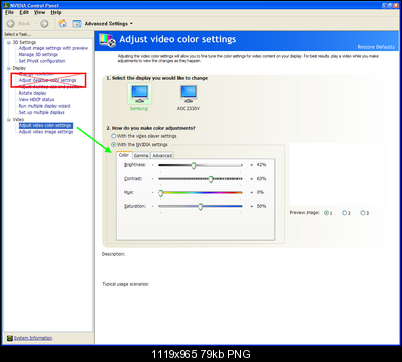This screenshot has width=402, height=362.
Task: Click the Hue slider thumb
Action: (x=160, y=193)
